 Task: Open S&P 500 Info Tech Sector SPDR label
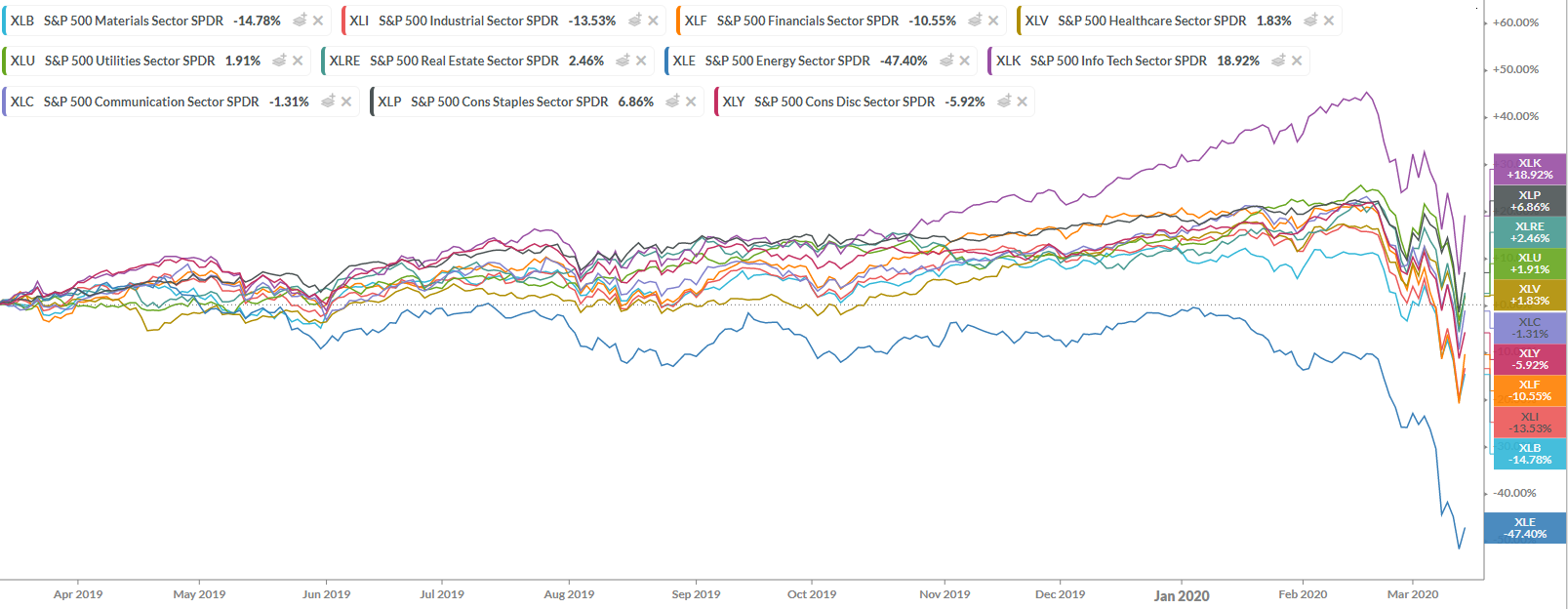point(1118,61)
